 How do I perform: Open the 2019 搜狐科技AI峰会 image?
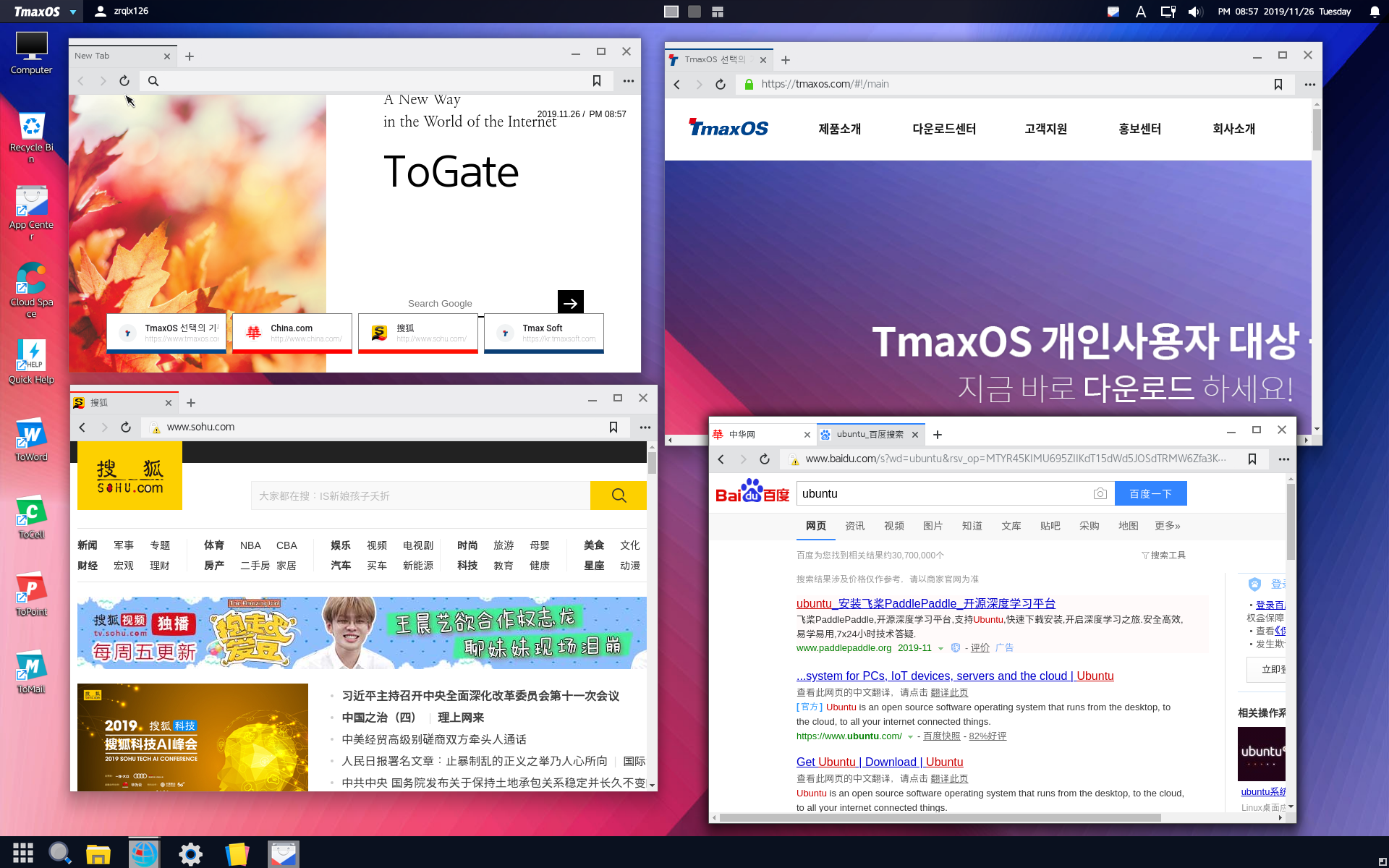point(192,737)
